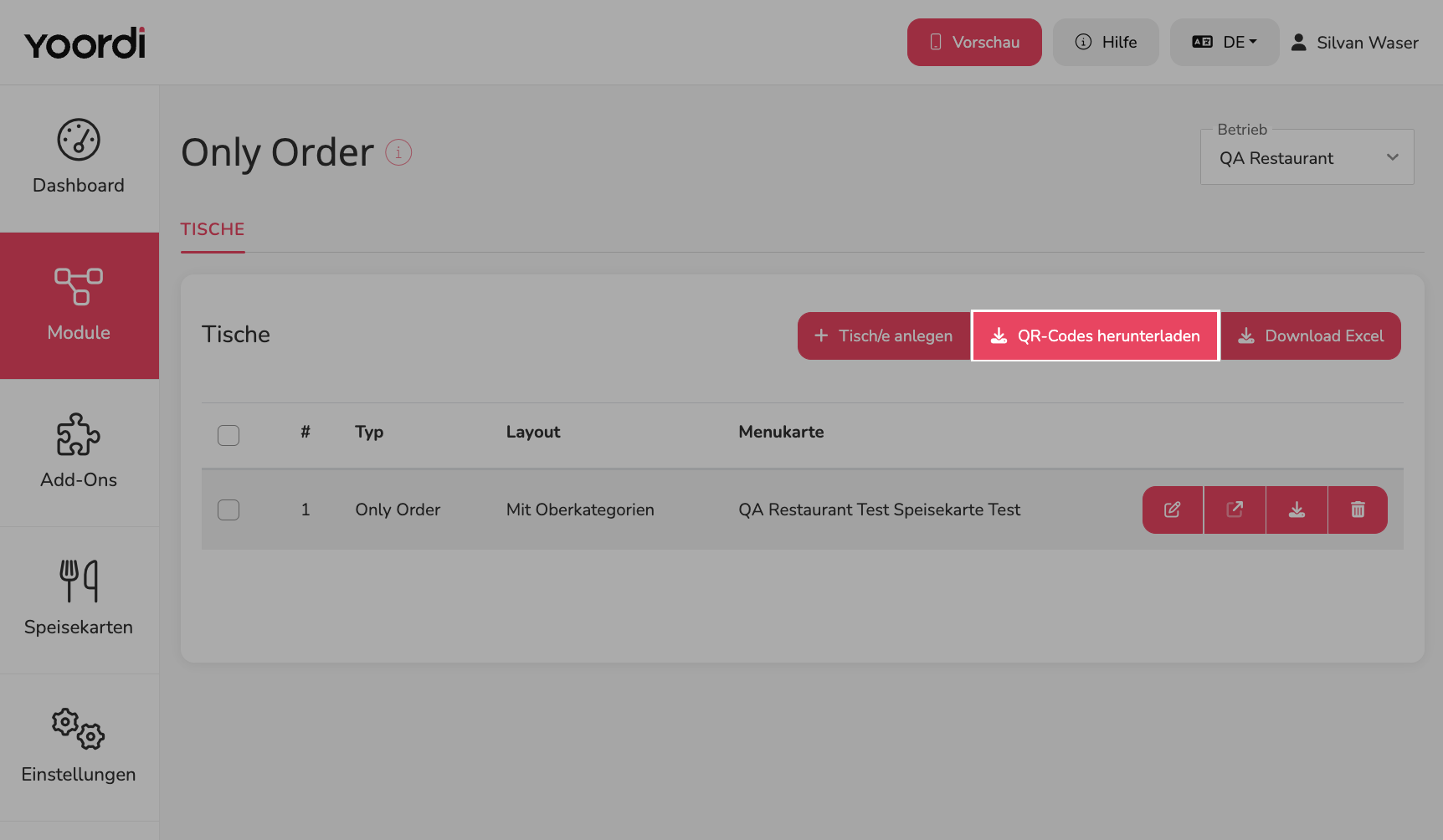1443x840 pixels.
Task: Click the Vorschau preview button
Action: (x=974, y=42)
